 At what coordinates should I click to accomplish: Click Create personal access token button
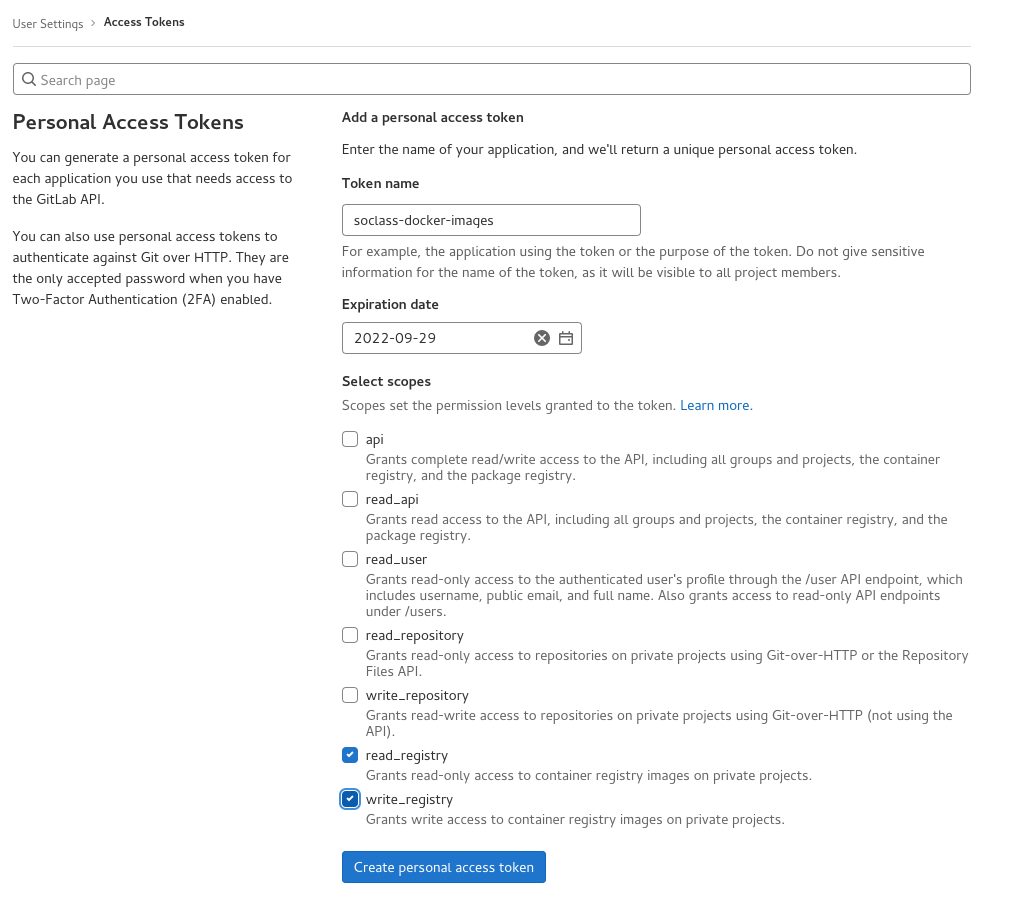pos(444,867)
